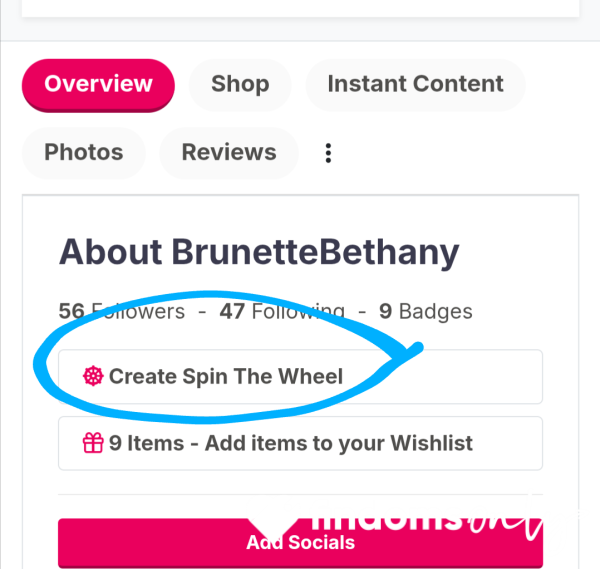Open the Reviews tab

coord(229,153)
